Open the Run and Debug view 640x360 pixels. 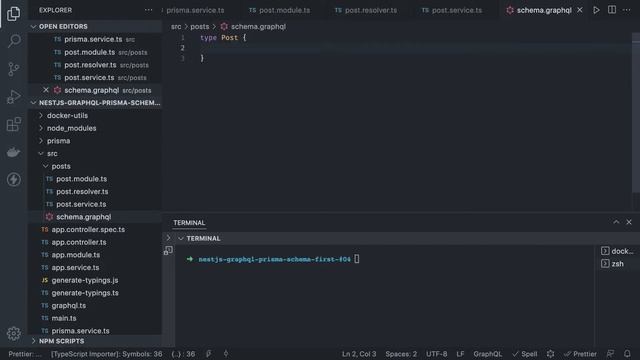(x=13, y=97)
